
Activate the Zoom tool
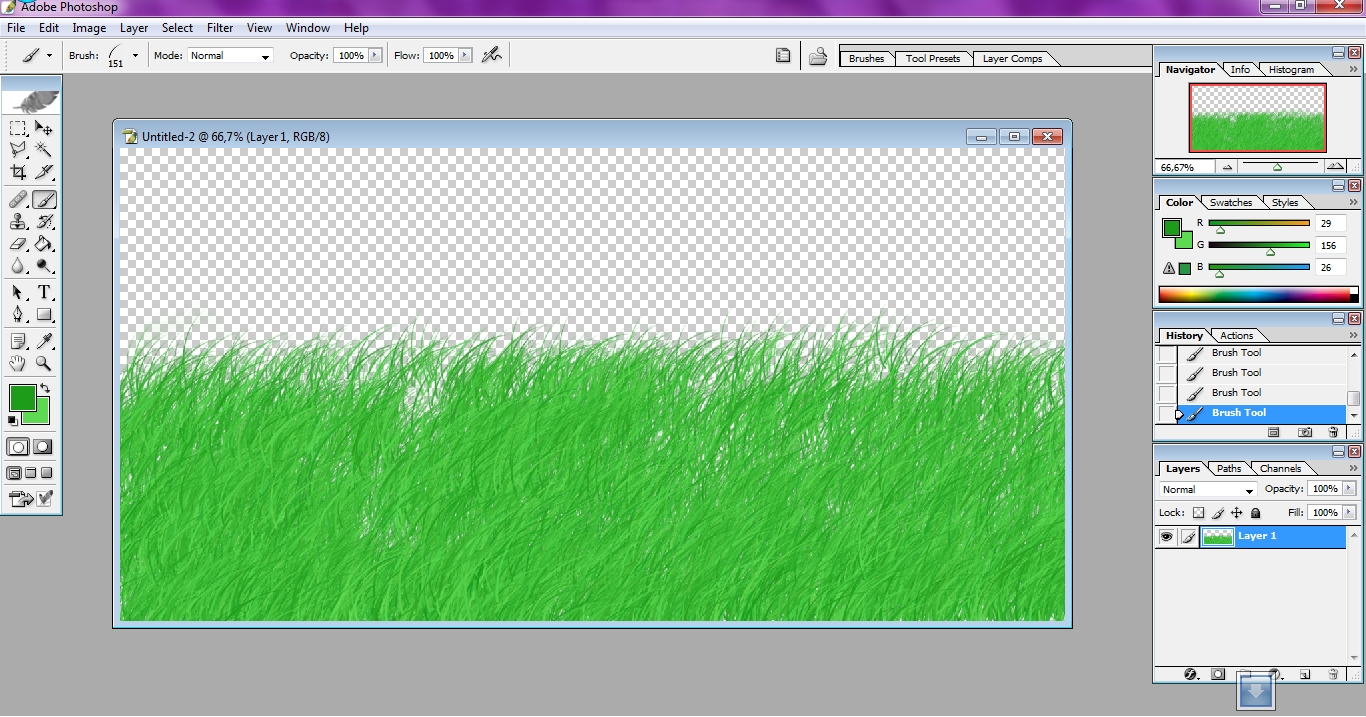44,363
